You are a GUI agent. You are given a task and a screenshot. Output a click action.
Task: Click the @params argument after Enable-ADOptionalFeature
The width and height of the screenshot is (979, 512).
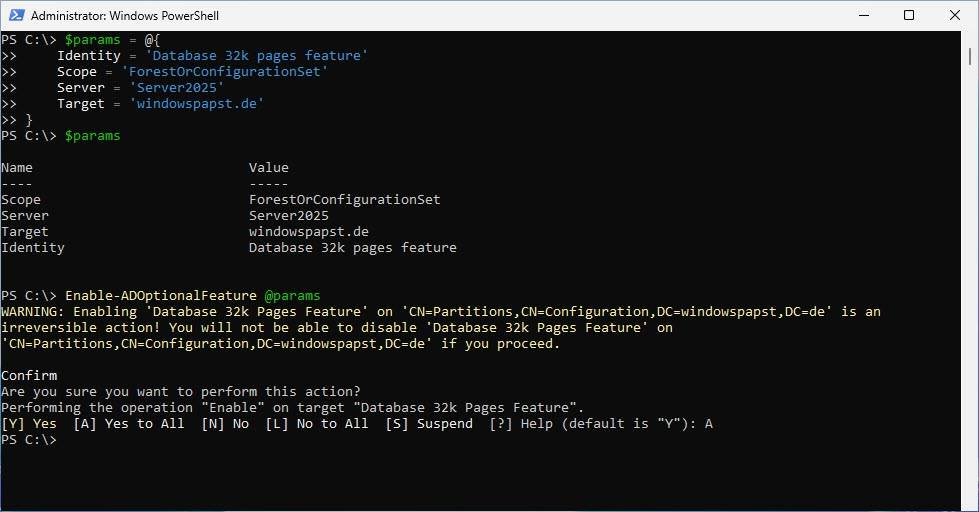[x=292, y=296]
